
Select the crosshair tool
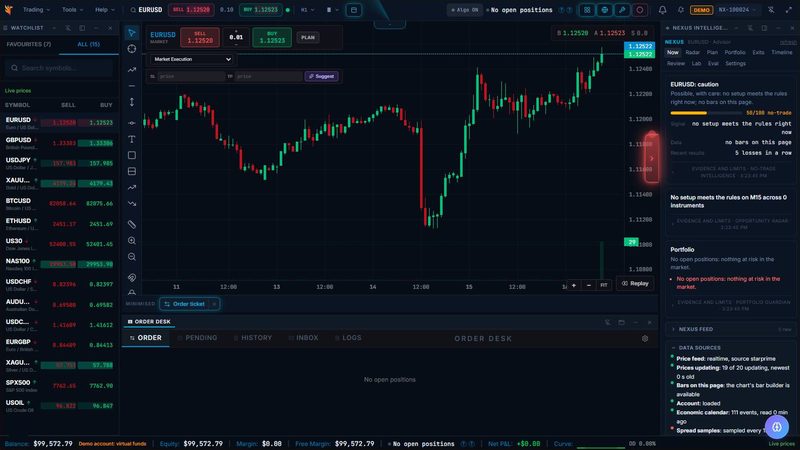point(132,49)
